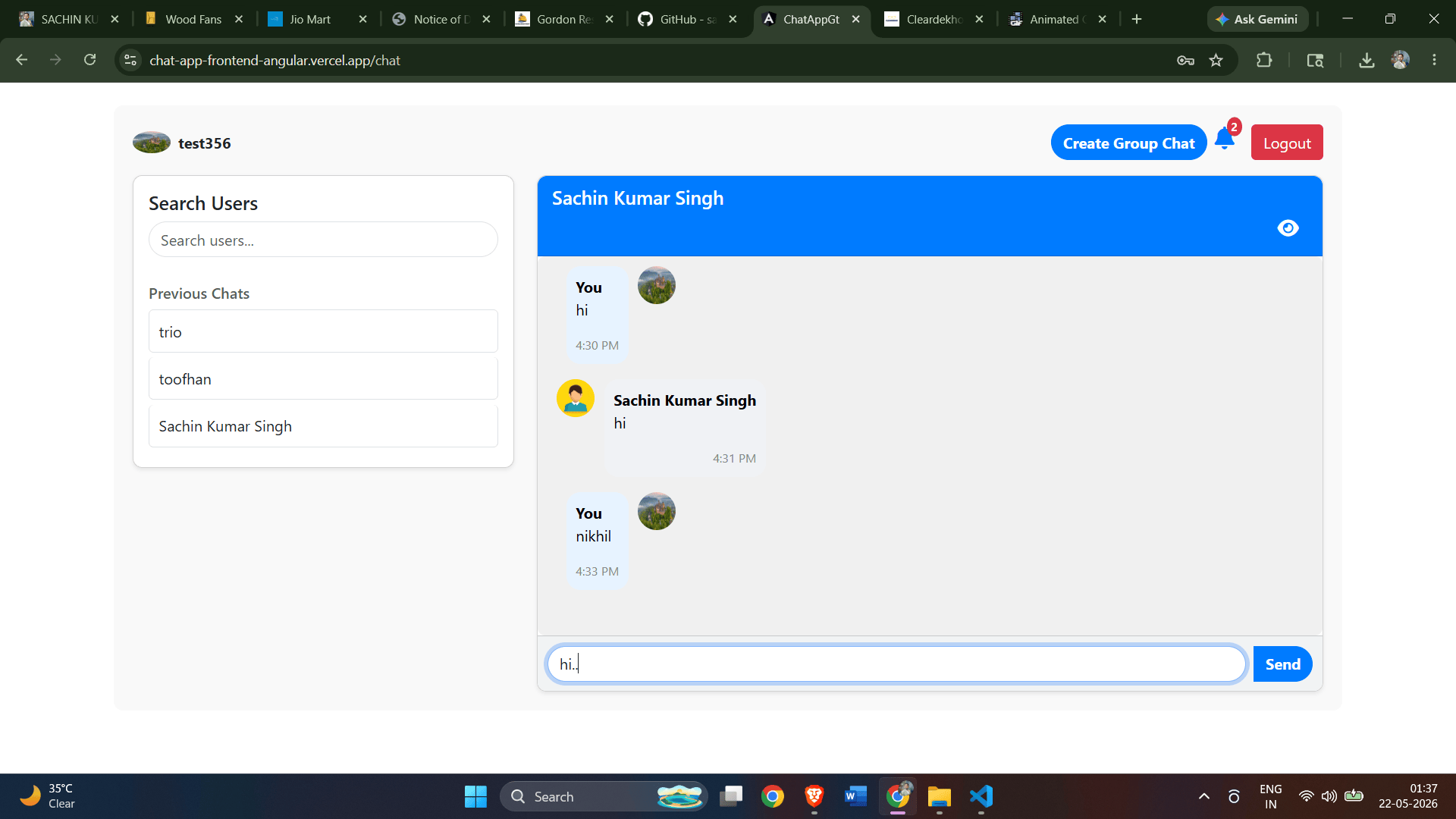Open the toofhan chat
The height and width of the screenshot is (819, 1456).
point(323,378)
